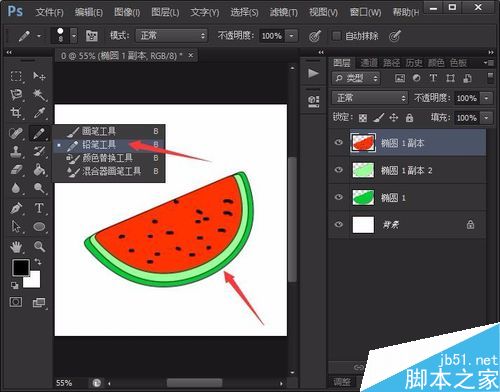Open options bar 不透明度 slider arrow
The image size is (500, 392).
coord(291,35)
